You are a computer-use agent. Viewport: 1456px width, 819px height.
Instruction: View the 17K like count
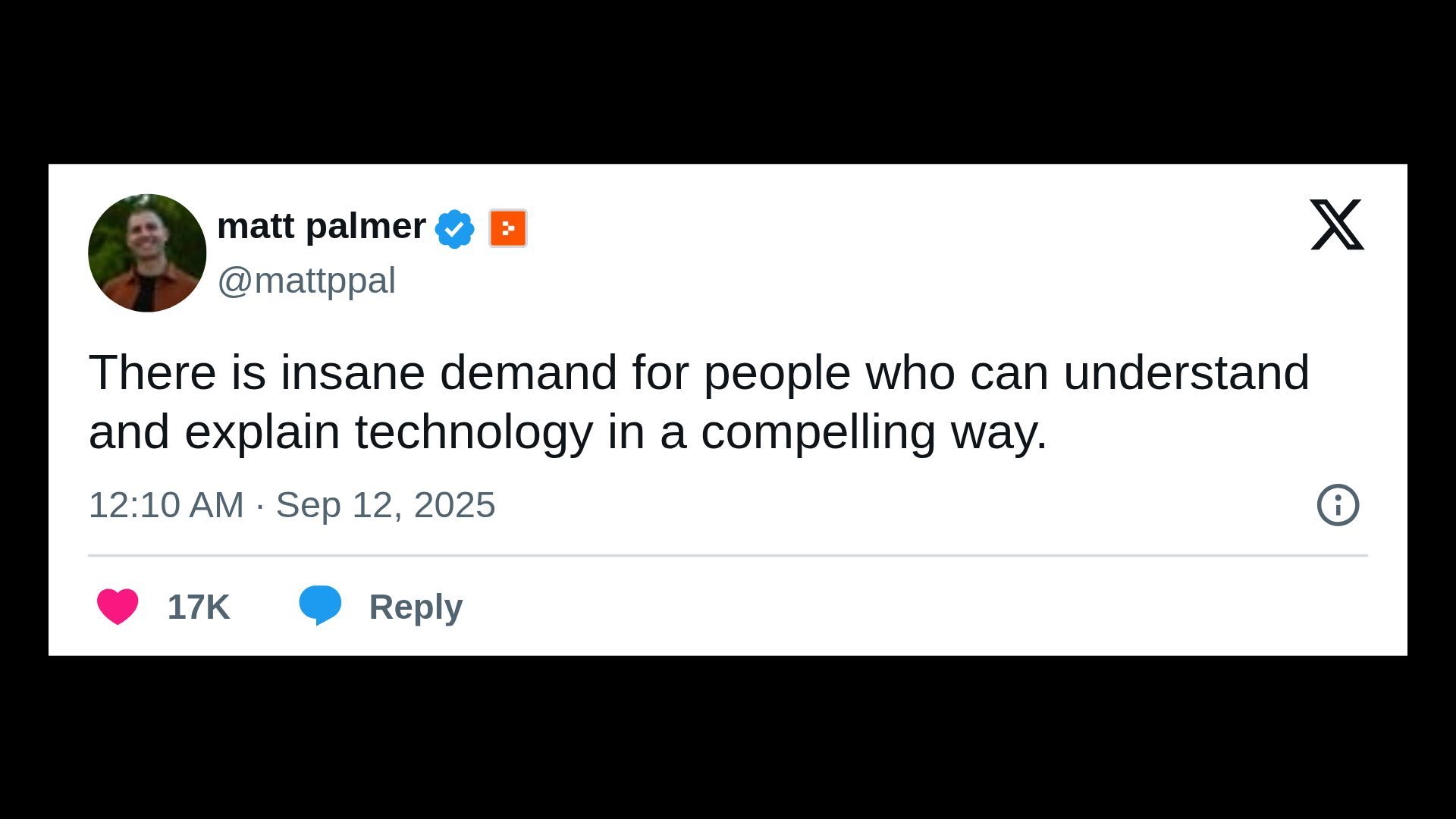pos(198,606)
